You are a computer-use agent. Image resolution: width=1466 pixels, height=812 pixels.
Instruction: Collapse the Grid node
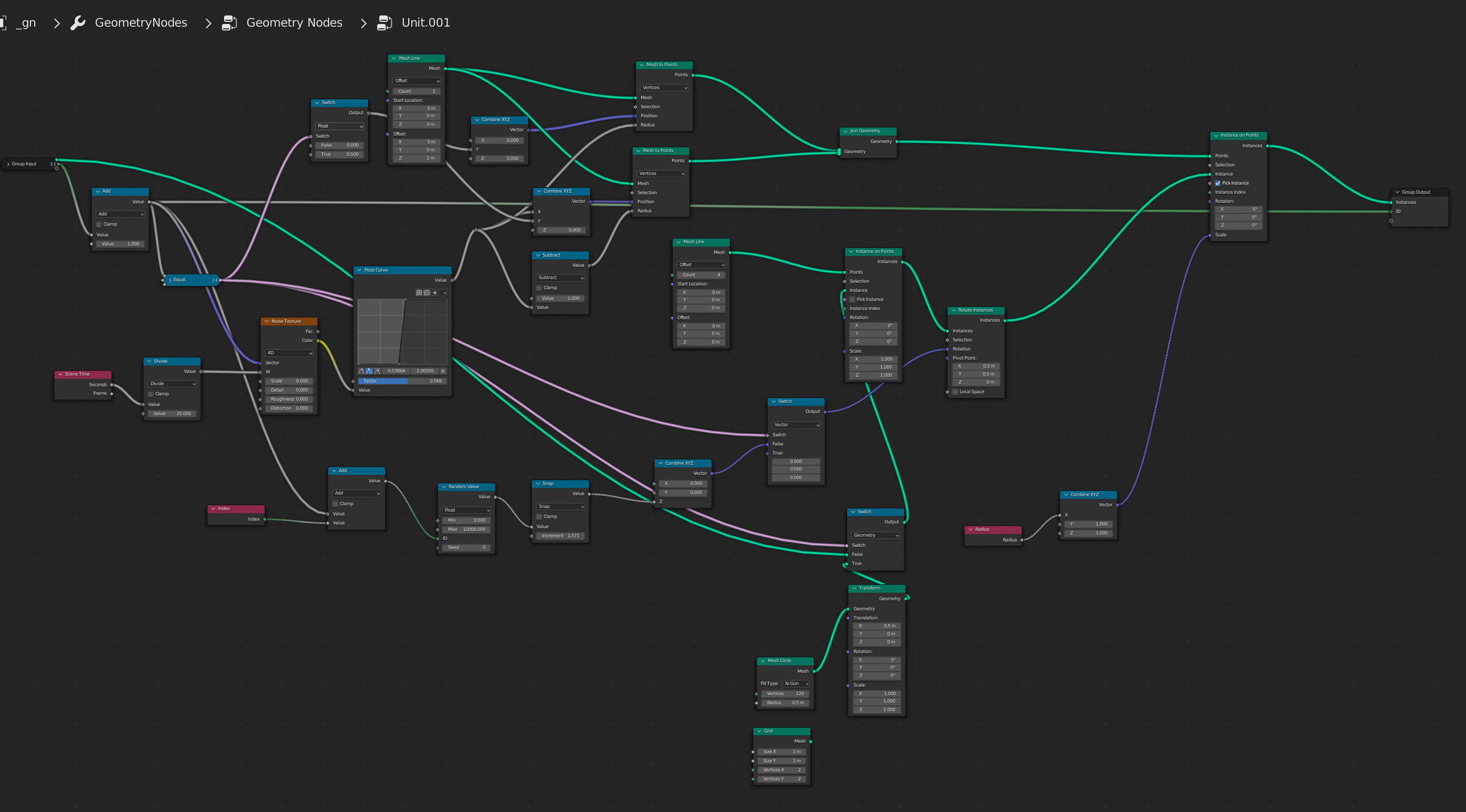click(759, 731)
